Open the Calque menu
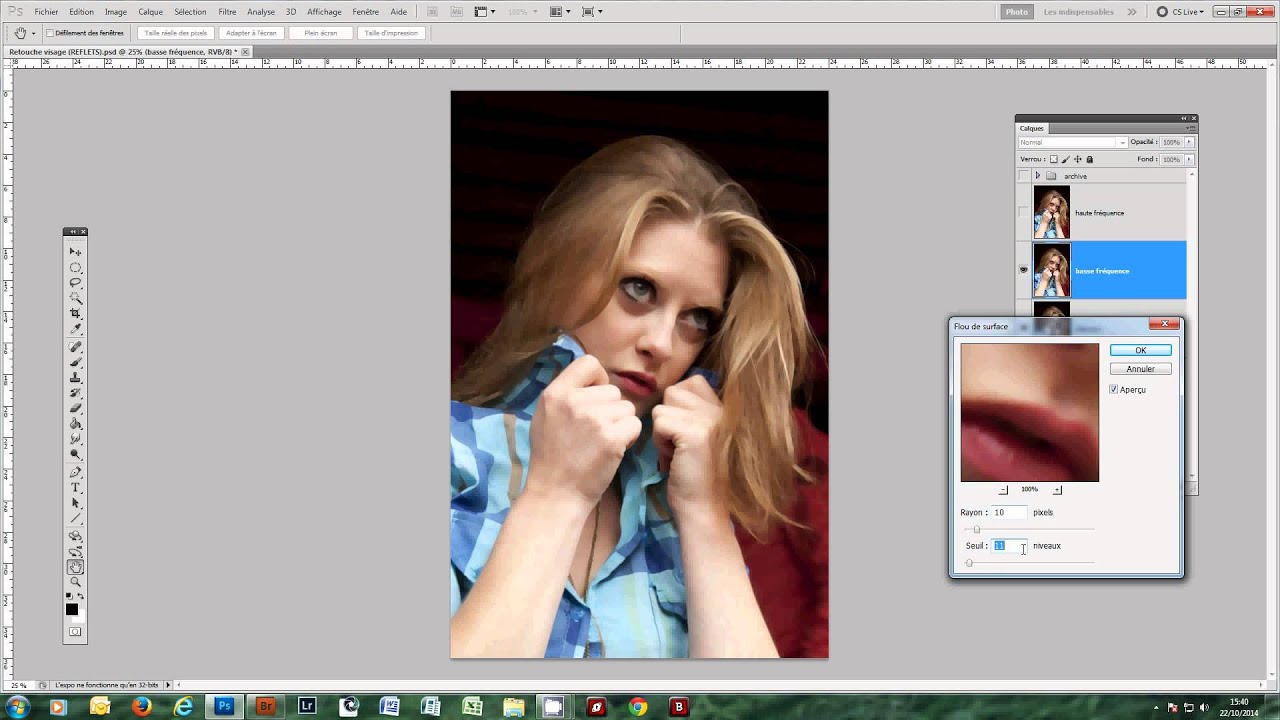The image size is (1280, 720). pos(151,12)
